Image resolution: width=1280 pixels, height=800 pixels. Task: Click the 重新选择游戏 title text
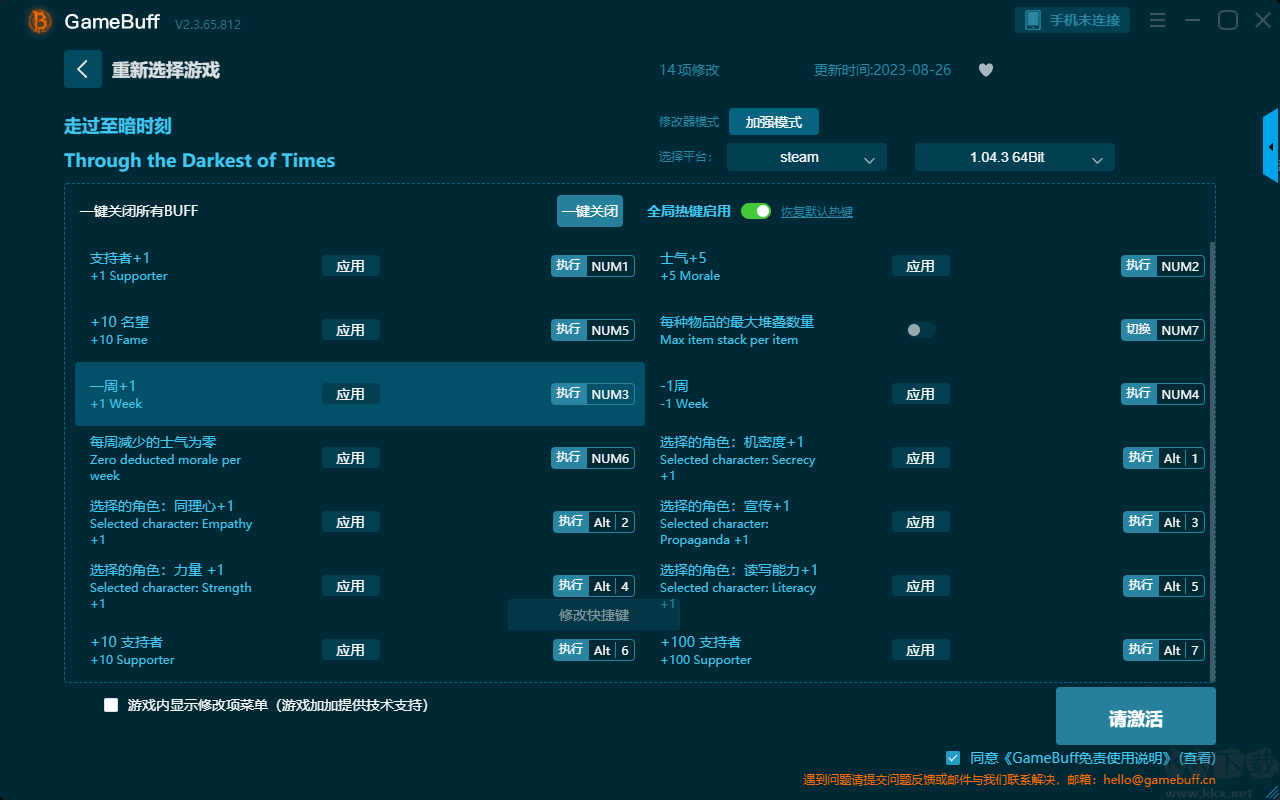point(166,70)
